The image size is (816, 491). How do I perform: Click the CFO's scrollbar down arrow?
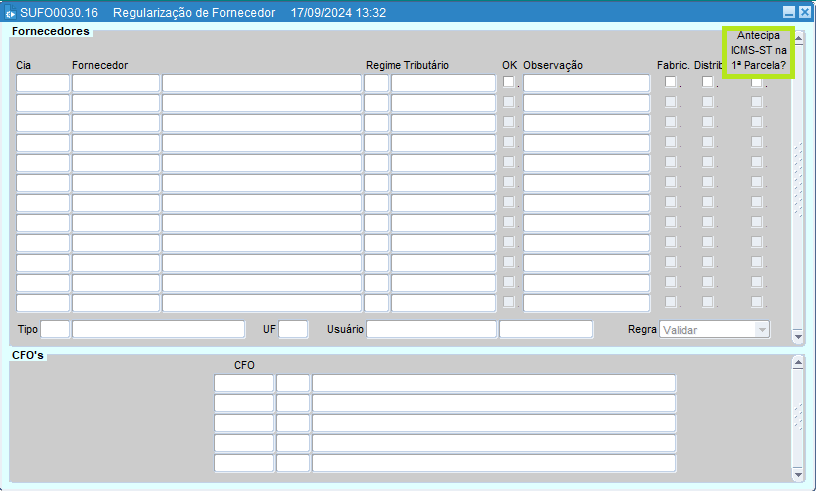tap(798, 472)
